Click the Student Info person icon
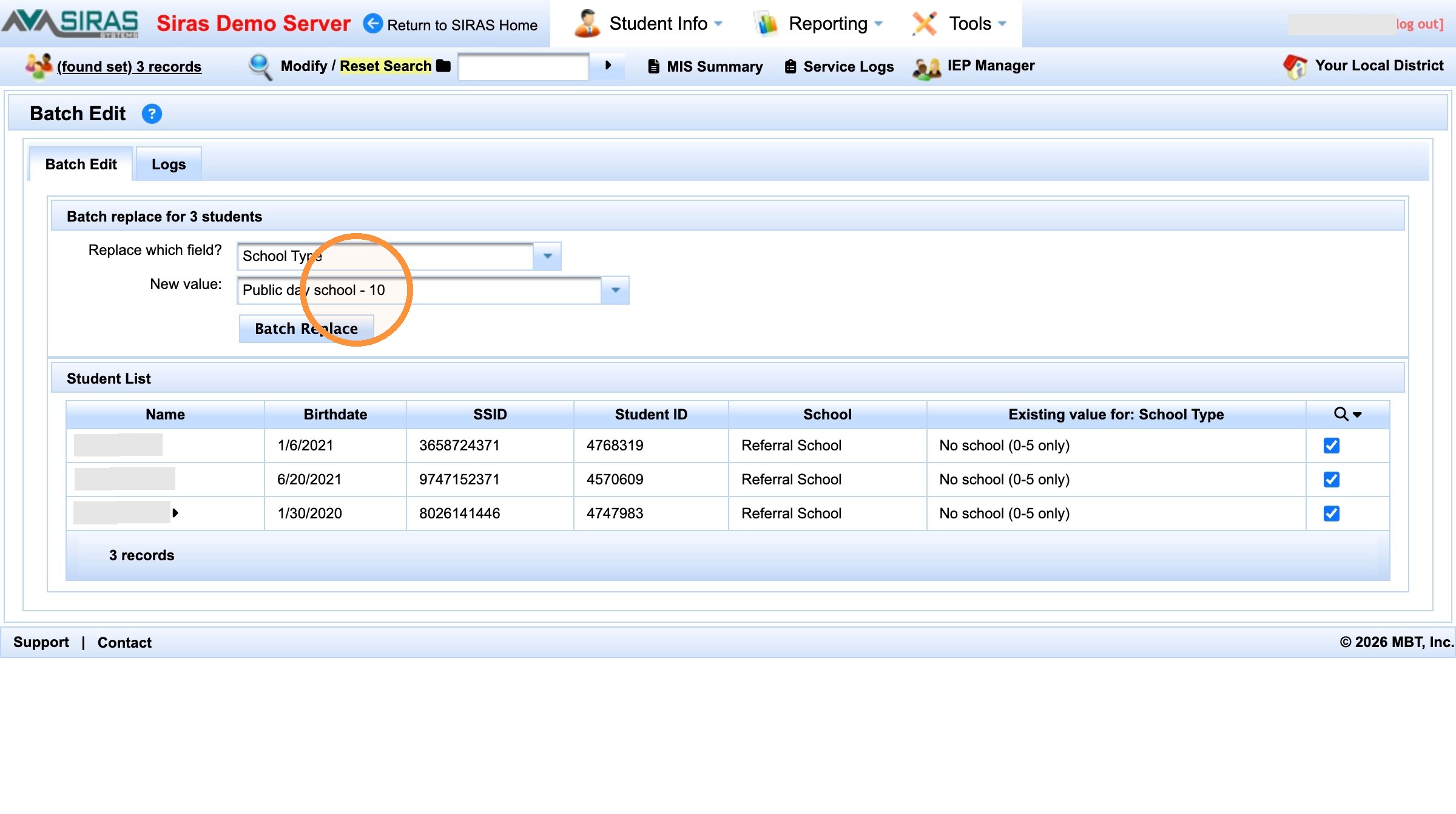 587,24
